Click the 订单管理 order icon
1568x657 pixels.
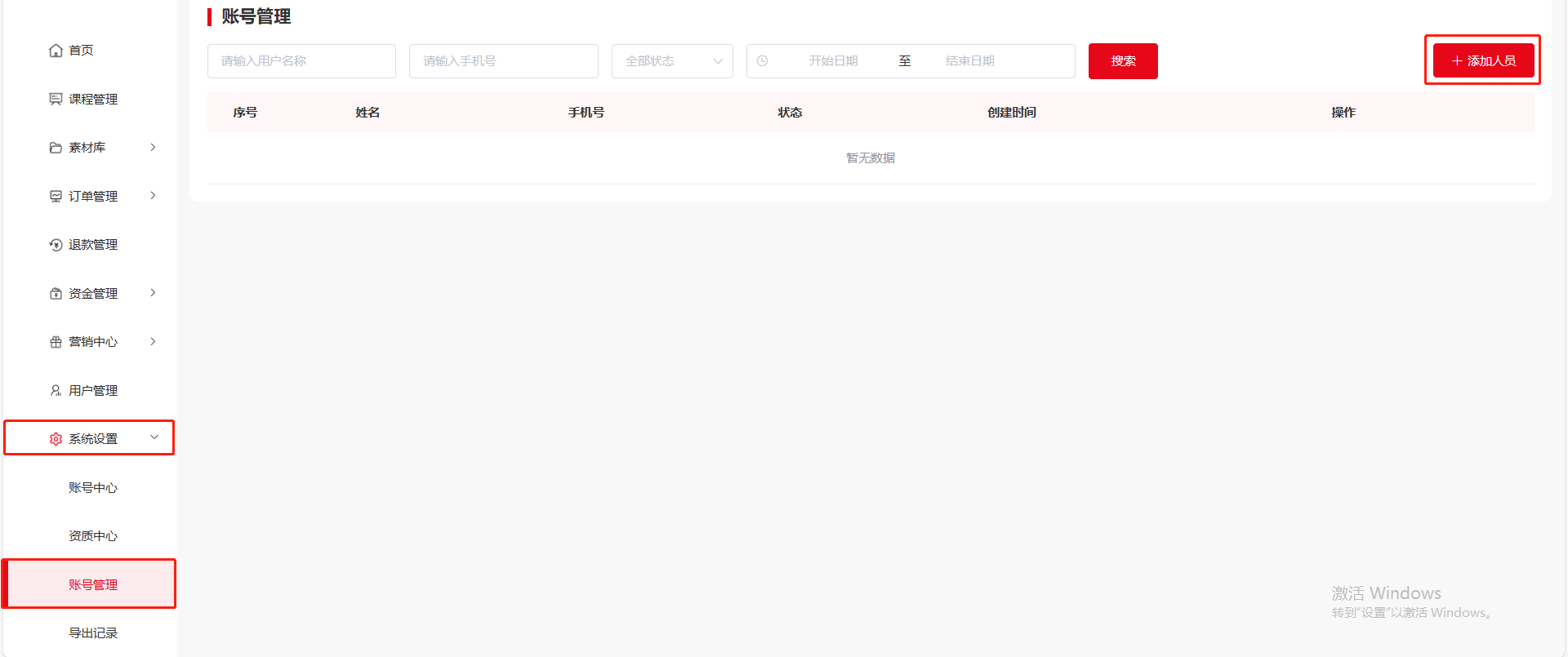pos(56,196)
